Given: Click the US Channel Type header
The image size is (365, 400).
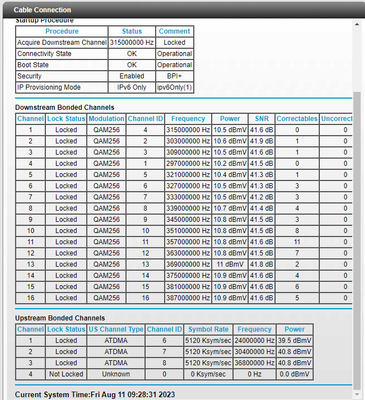Looking at the screenshot, I should [x=116, y=329].
